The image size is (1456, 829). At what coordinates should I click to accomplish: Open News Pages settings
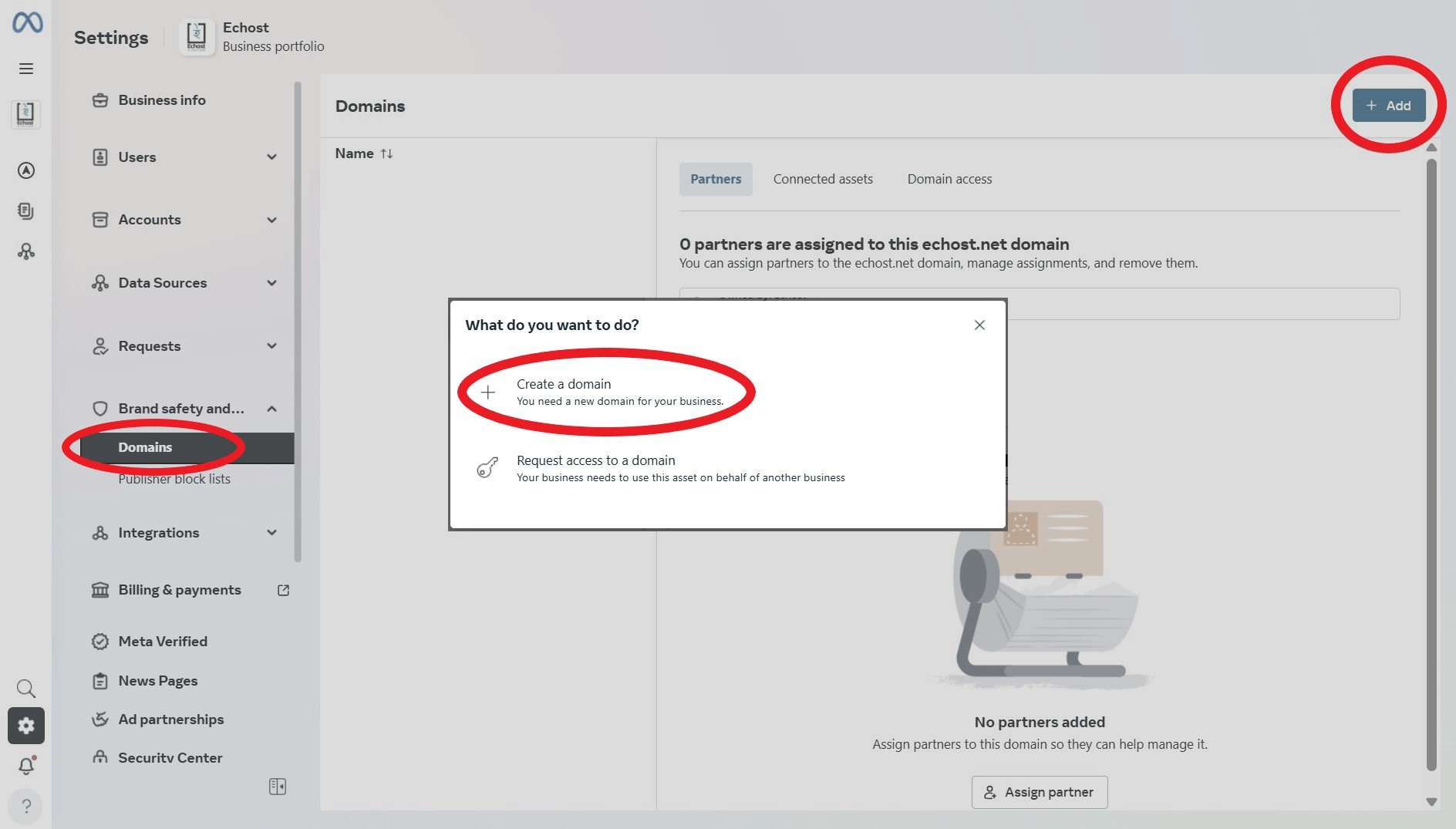pos(158,681)
